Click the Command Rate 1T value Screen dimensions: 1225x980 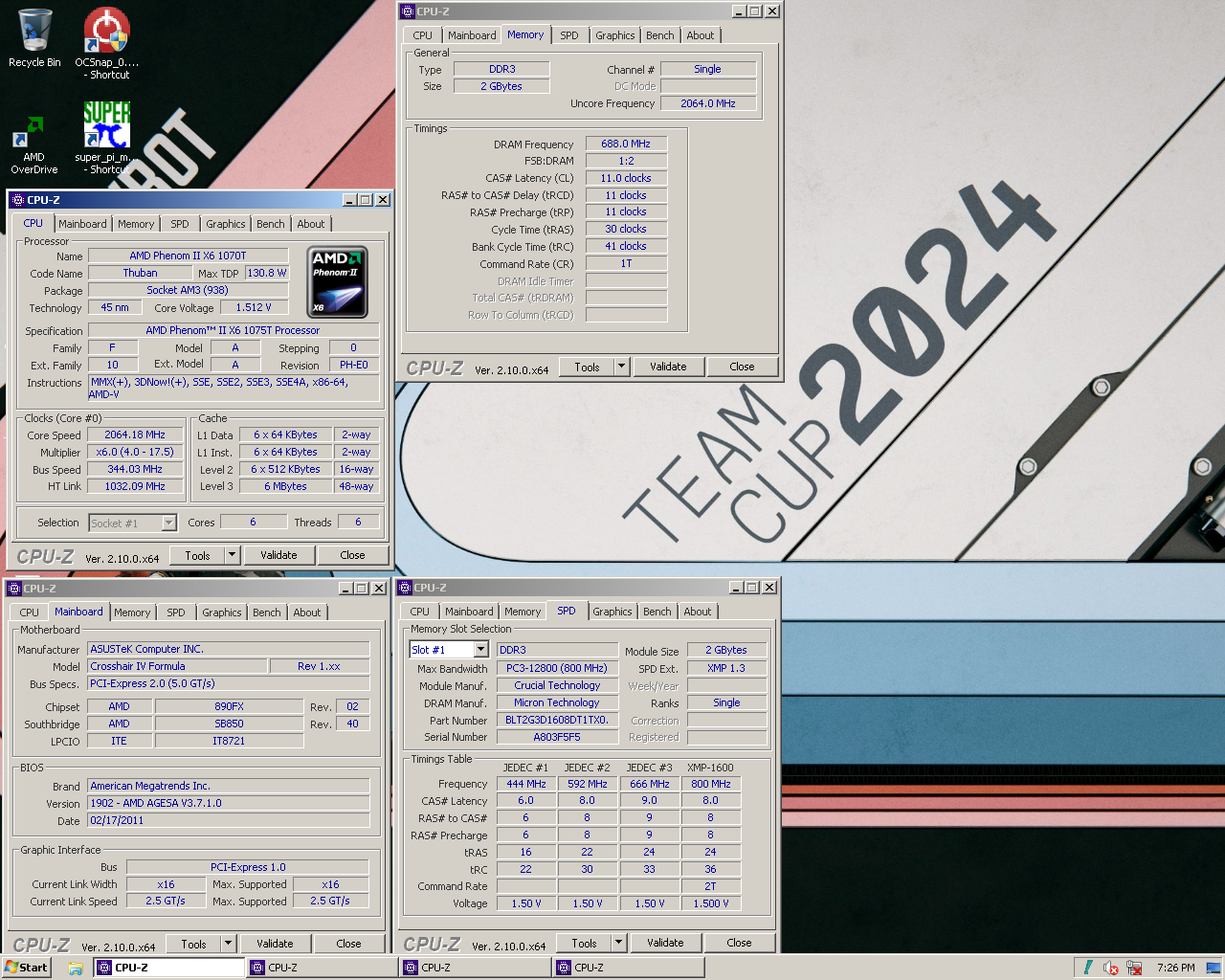coord(626,263)
